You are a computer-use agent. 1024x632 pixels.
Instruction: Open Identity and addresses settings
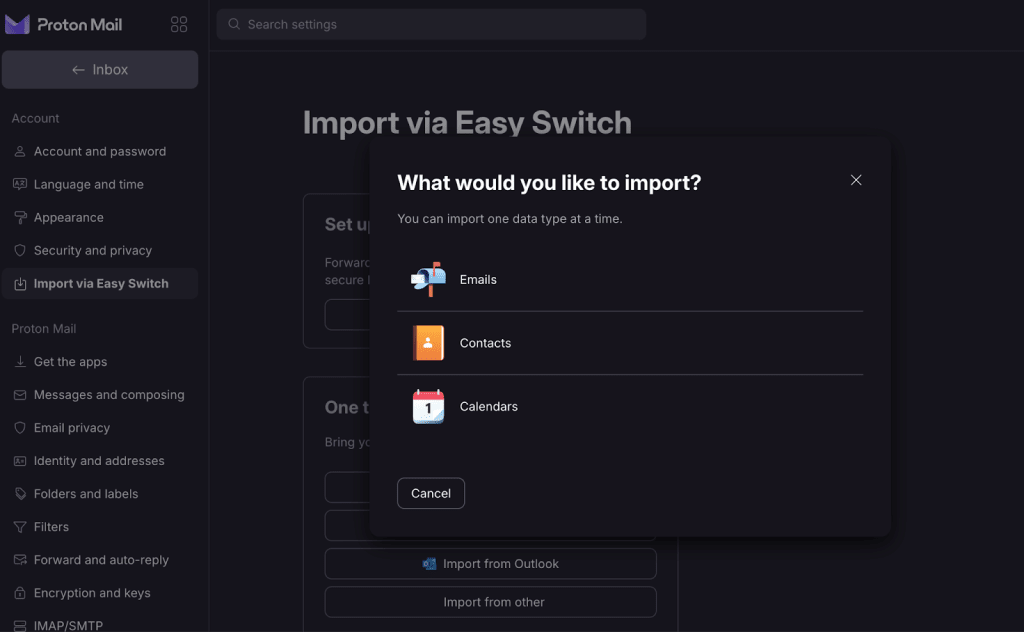(100, 461)
